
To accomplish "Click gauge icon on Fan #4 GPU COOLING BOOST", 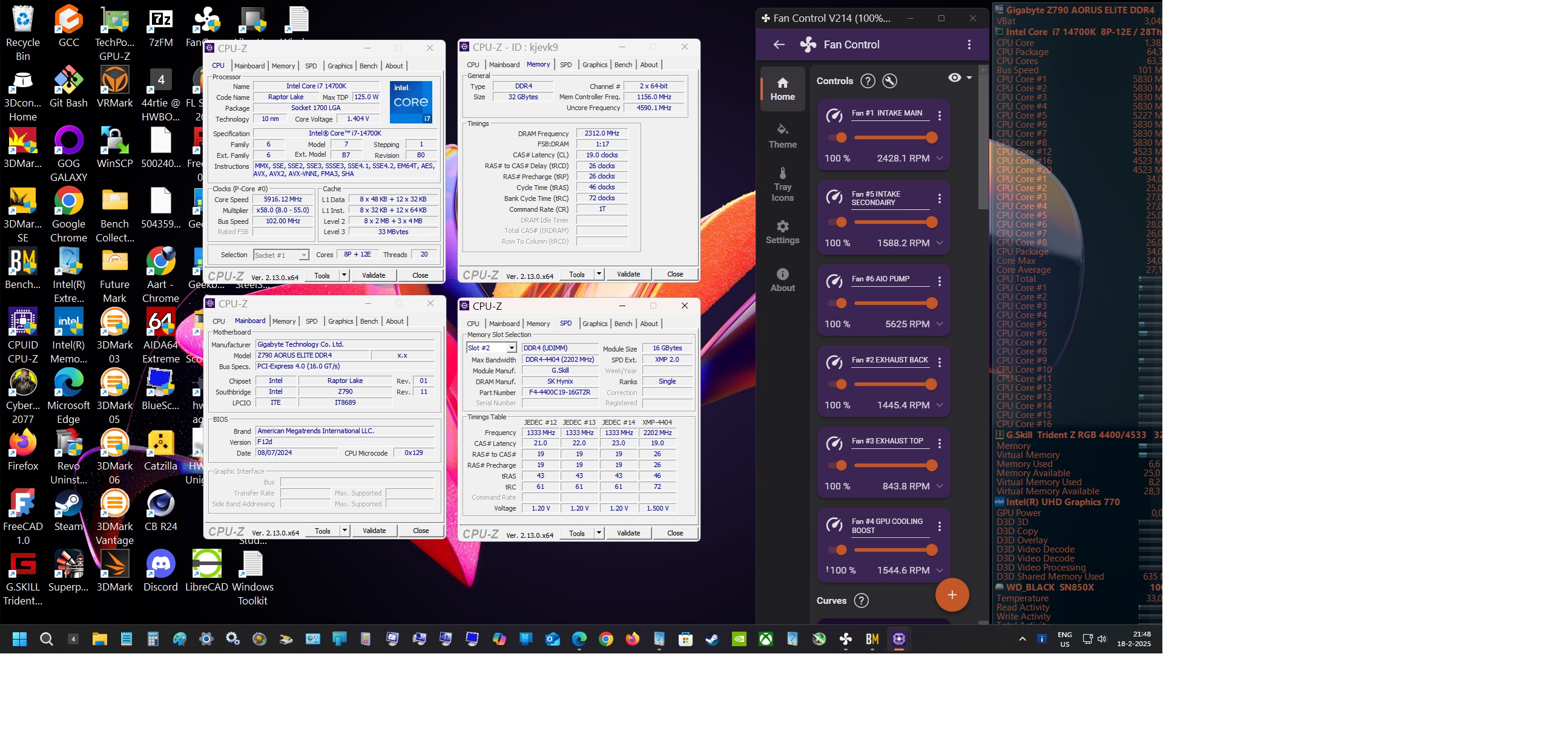I will pyautogui.click(x=834, y=525).
